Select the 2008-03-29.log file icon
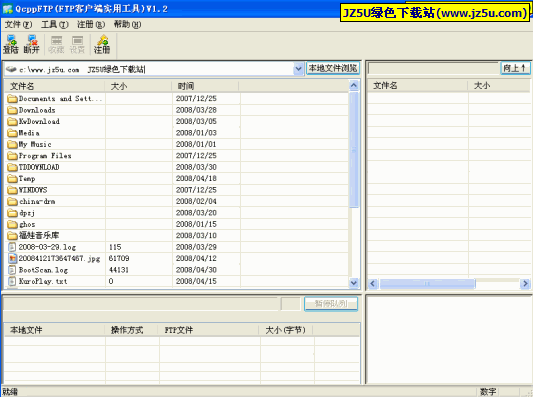 [x=12, y=247]
